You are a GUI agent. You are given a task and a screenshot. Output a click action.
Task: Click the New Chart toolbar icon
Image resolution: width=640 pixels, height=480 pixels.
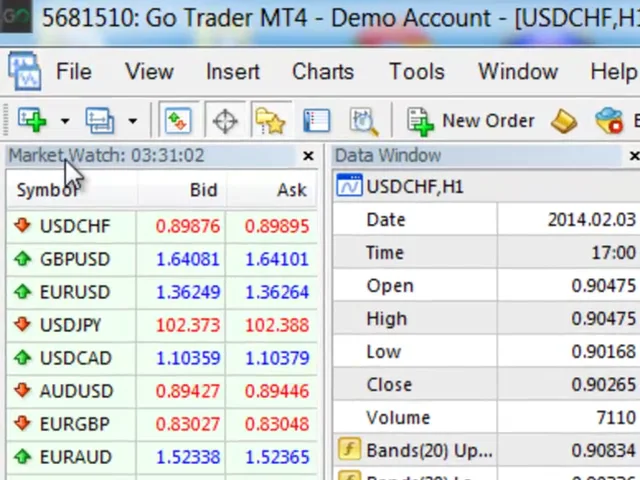point(32,120)
